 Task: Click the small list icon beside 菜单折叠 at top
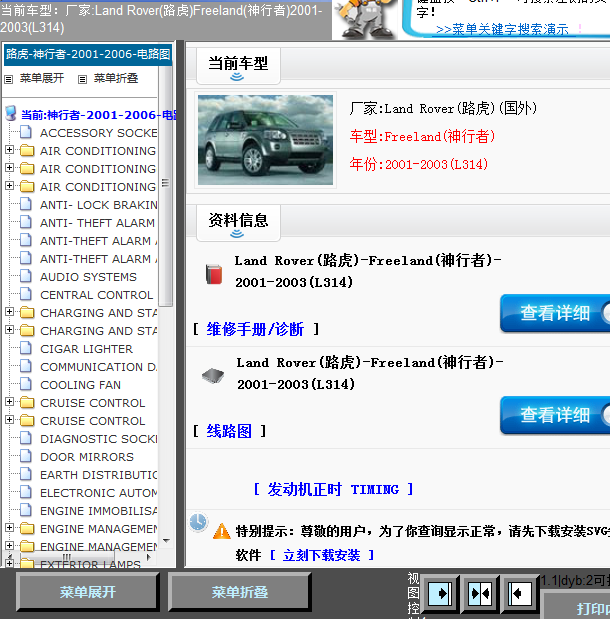tap(82, 79)
